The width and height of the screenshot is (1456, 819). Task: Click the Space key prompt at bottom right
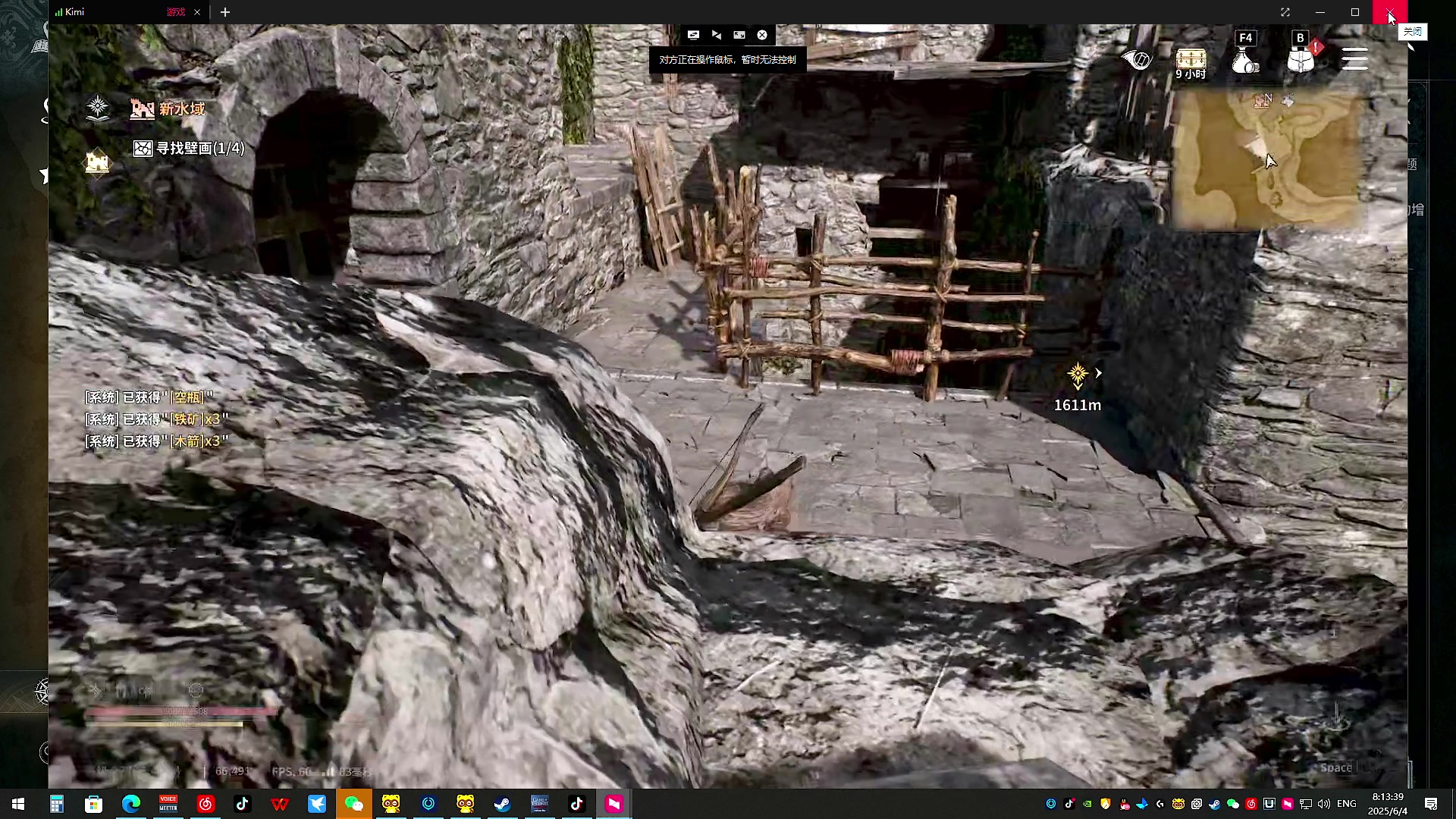[x=1336, y=768]
